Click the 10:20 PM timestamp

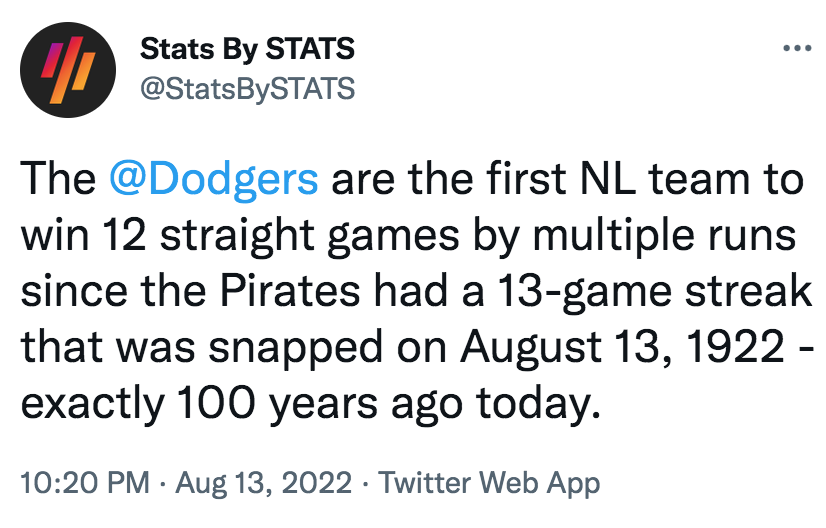point(85,482)
